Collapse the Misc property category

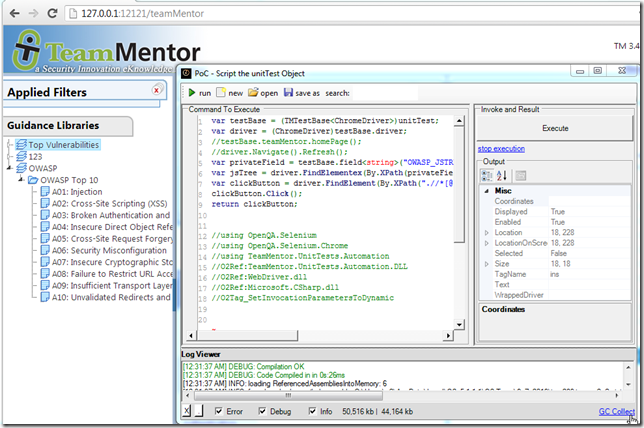coord(486,190)
